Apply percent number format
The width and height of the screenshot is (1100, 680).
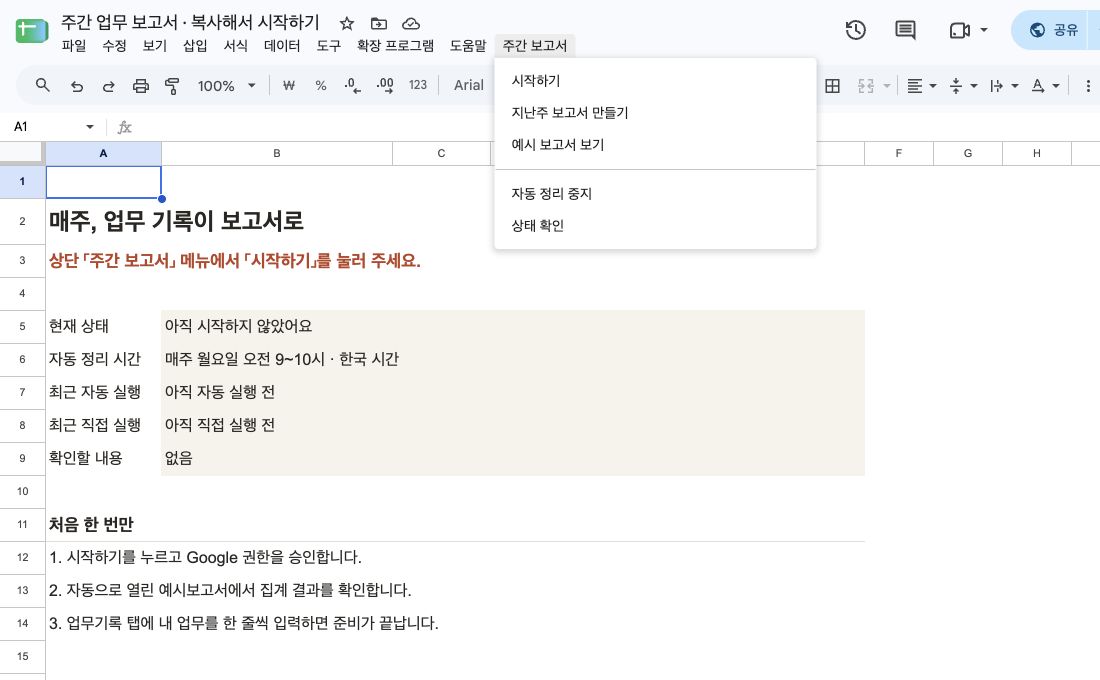coord(321,86)
